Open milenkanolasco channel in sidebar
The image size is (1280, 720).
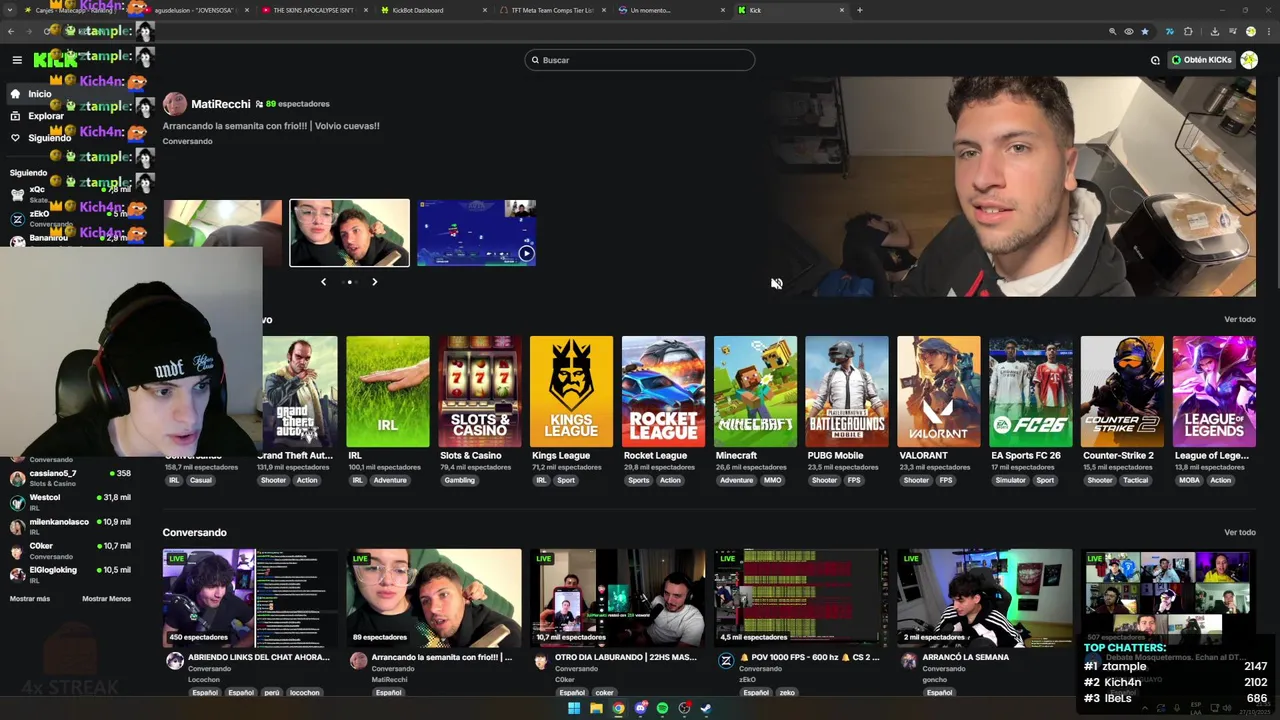point(70,526)
